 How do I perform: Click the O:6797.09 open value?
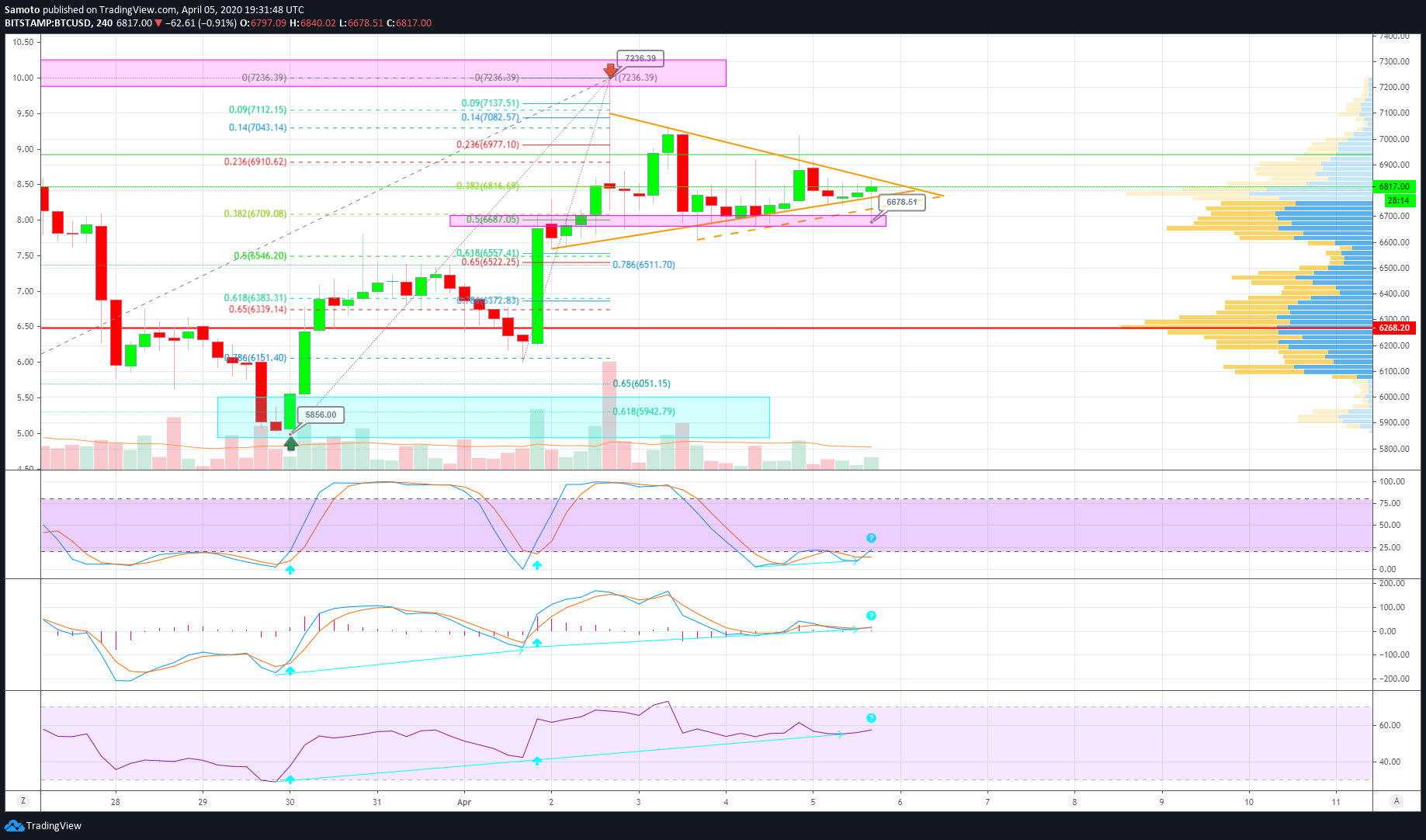(x=263, y=23)
